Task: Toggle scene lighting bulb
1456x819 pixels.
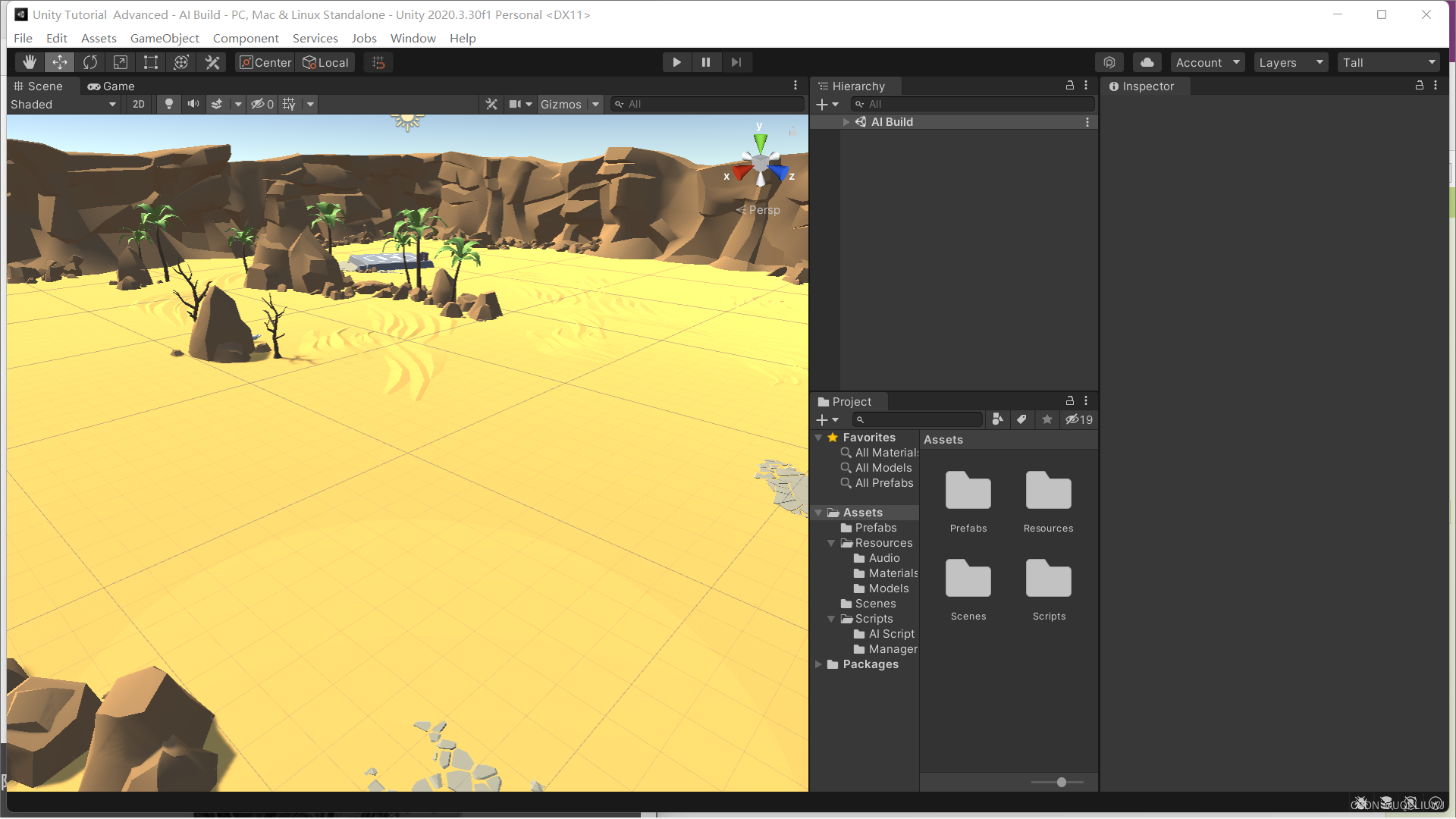Action: pos(169,104)
